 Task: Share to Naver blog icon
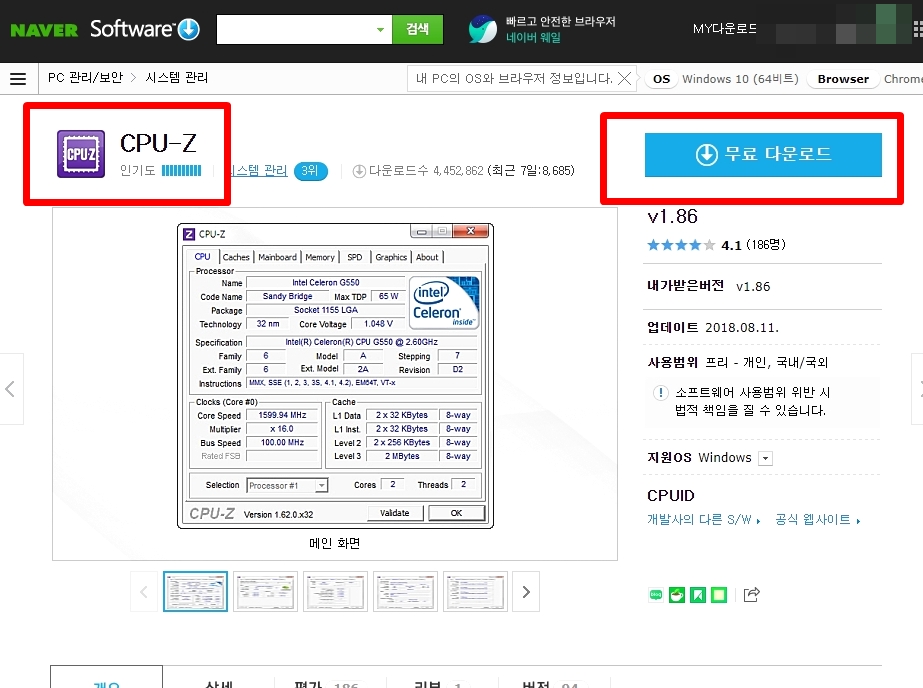(656, 595)
